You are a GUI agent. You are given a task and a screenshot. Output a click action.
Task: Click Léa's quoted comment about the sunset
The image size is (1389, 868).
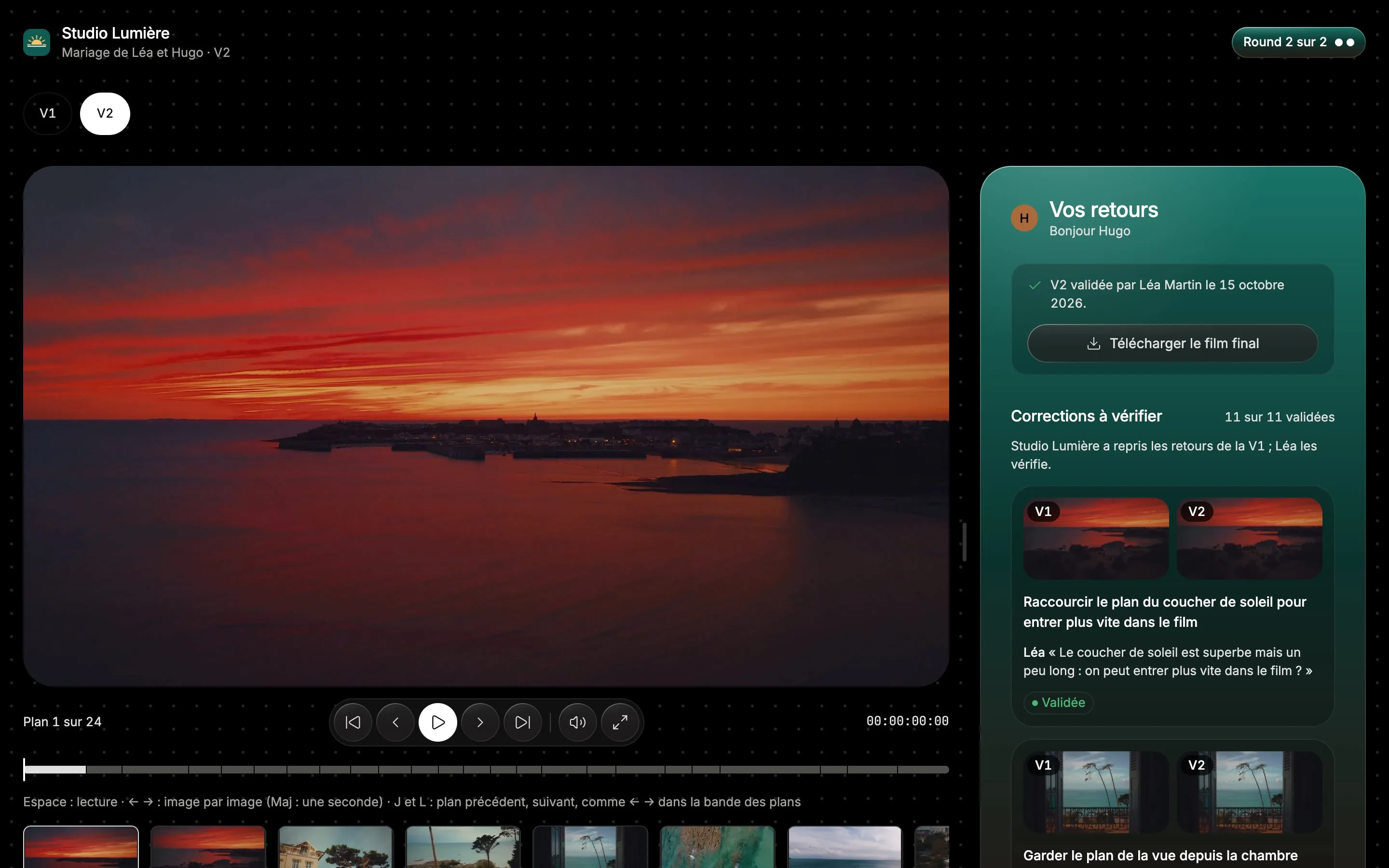coord(1168,662)
